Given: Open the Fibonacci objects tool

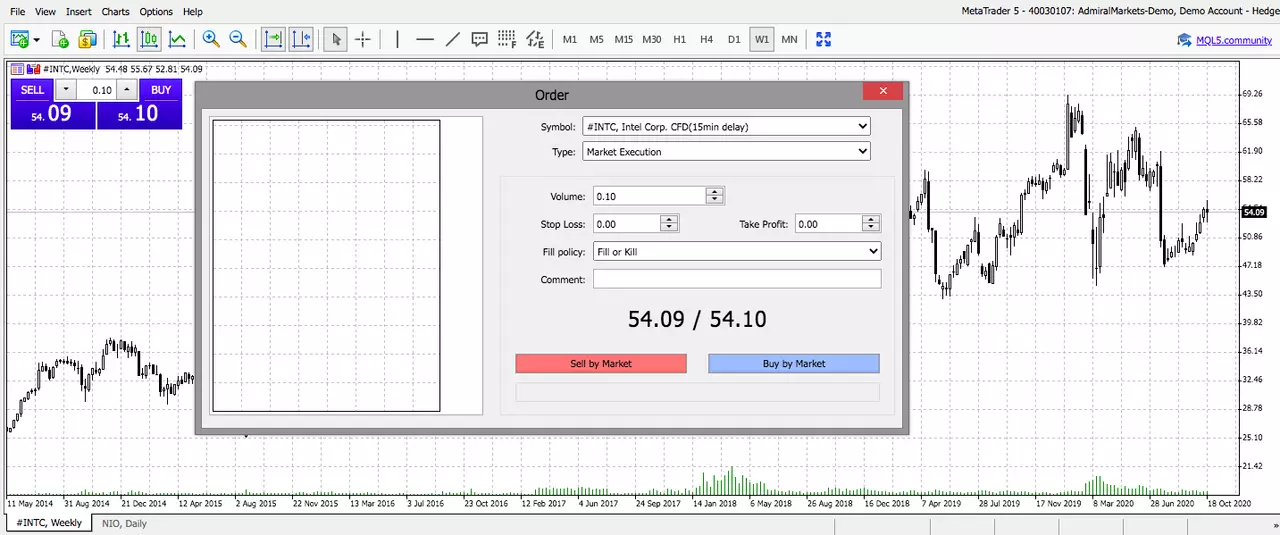Looking at the screenshot, I should pyautogui.click(x=507, y=40).
